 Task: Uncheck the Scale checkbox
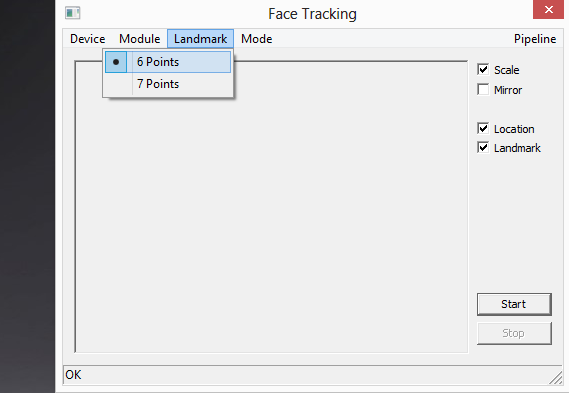(483, 69)
